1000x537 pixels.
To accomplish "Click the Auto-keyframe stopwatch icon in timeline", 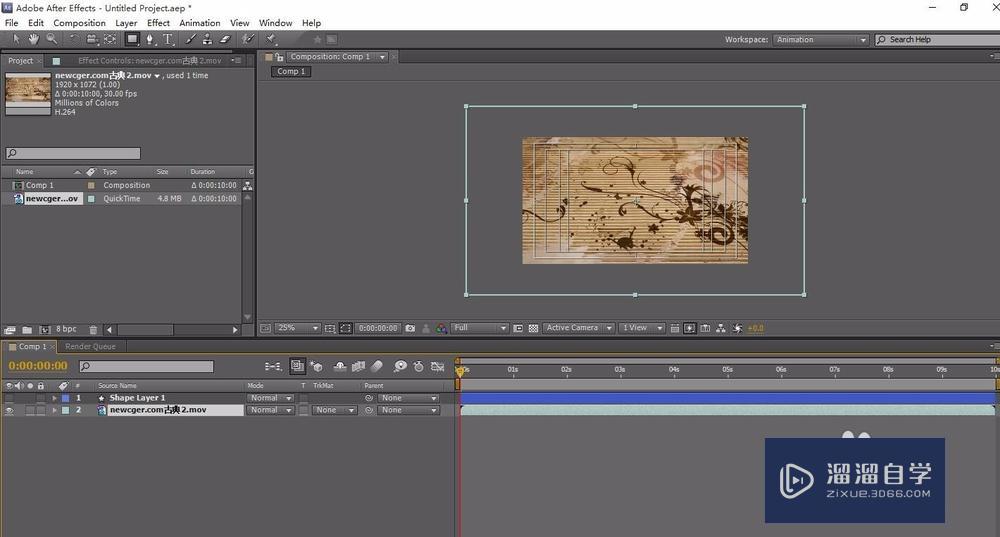I will (x=418, y=366).
